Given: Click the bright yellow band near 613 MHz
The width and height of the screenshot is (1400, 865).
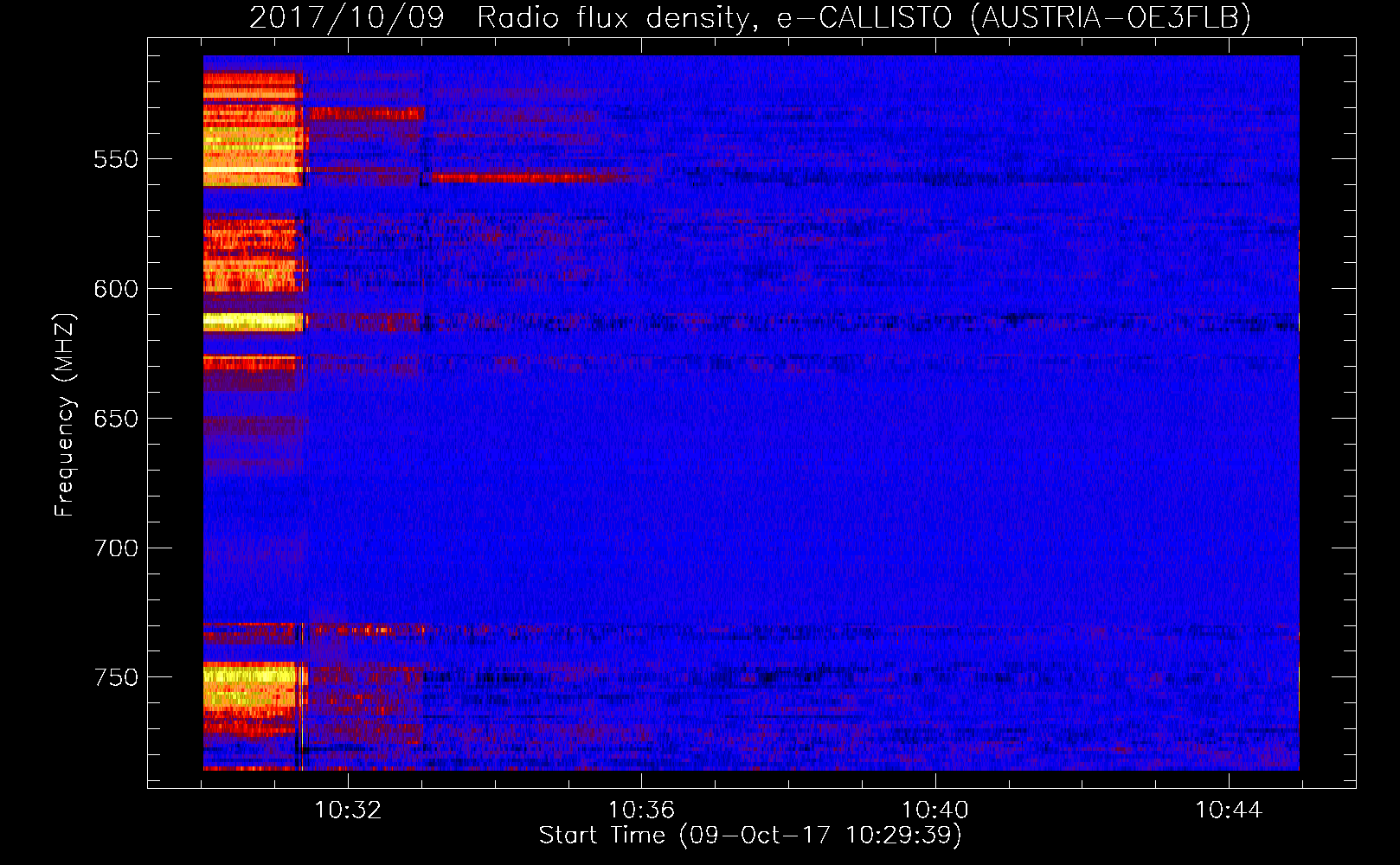Looking at the screenshot, I should [253, 323].
